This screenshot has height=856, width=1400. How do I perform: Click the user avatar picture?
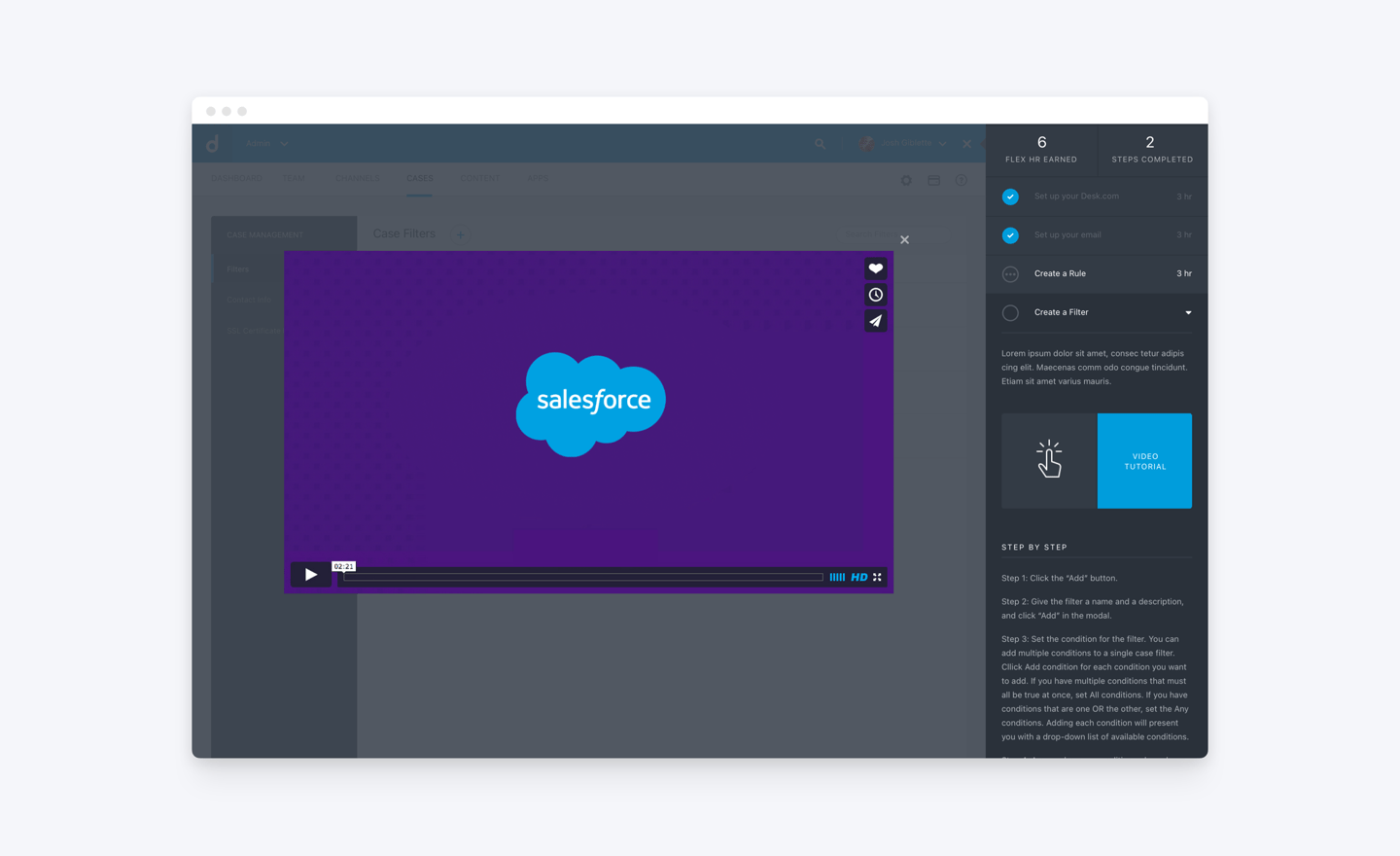[x=867, y=143]
